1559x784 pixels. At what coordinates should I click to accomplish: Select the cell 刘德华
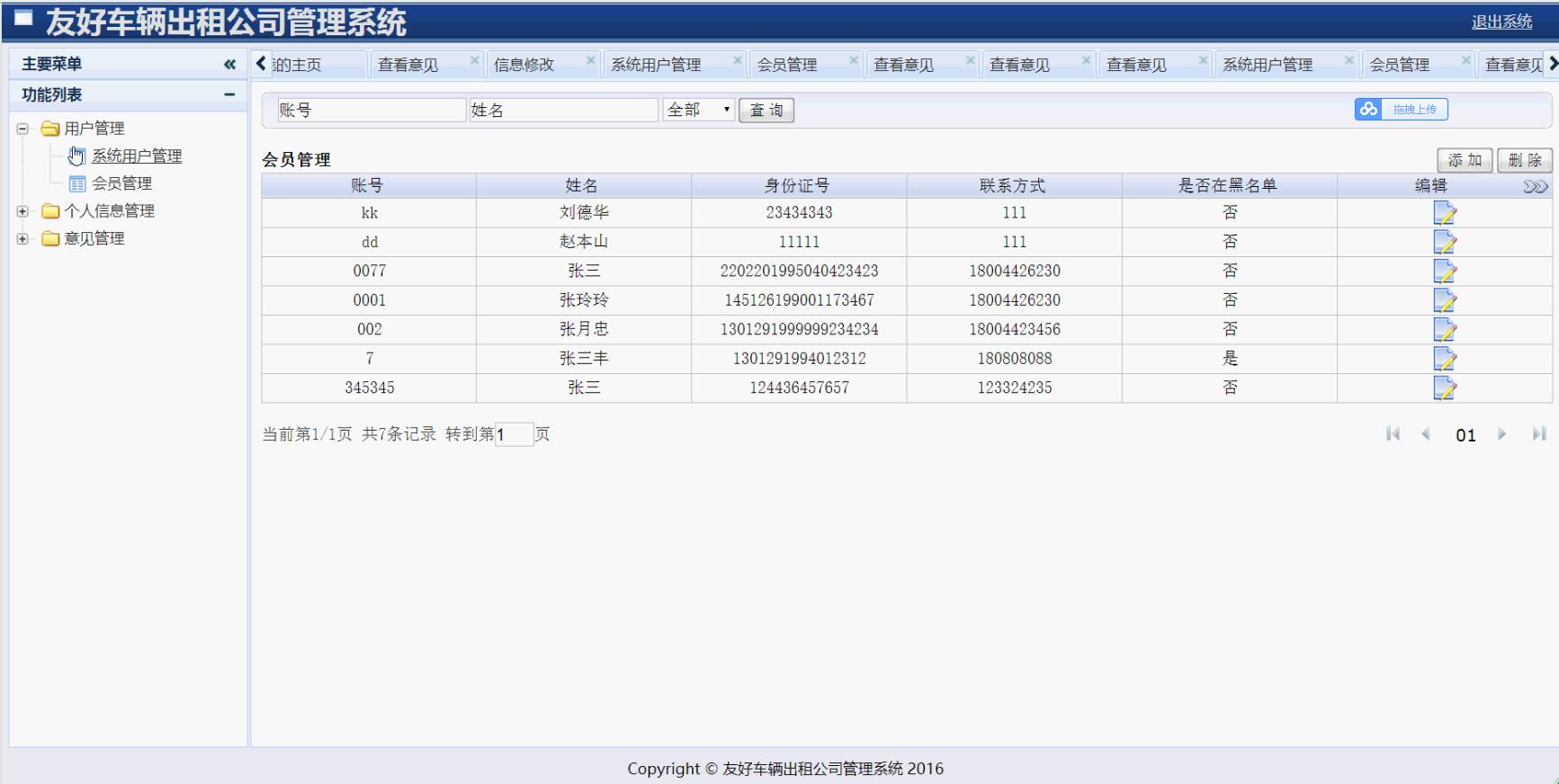(x=584, y=213)
